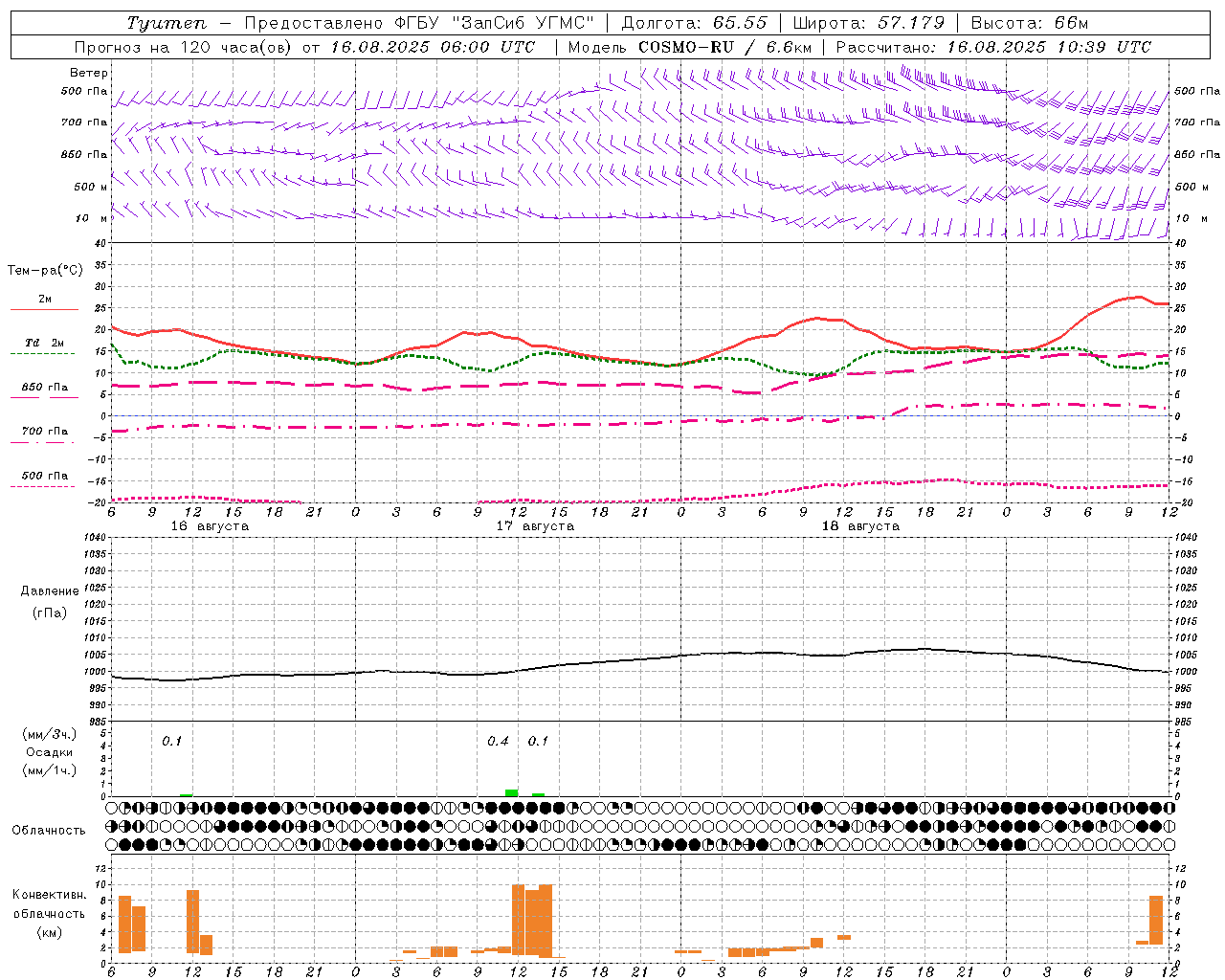Viewport: 1225px width, 980px height.
Task: Click the "Высота: 66м" elevation text
Action: click(x=1030, y=23)
